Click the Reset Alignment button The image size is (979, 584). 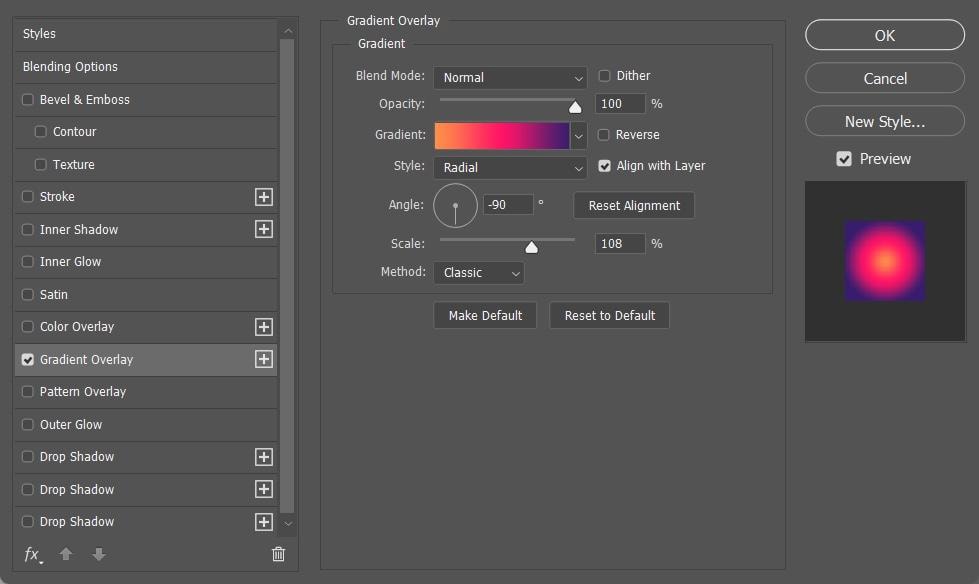(634, 205)
